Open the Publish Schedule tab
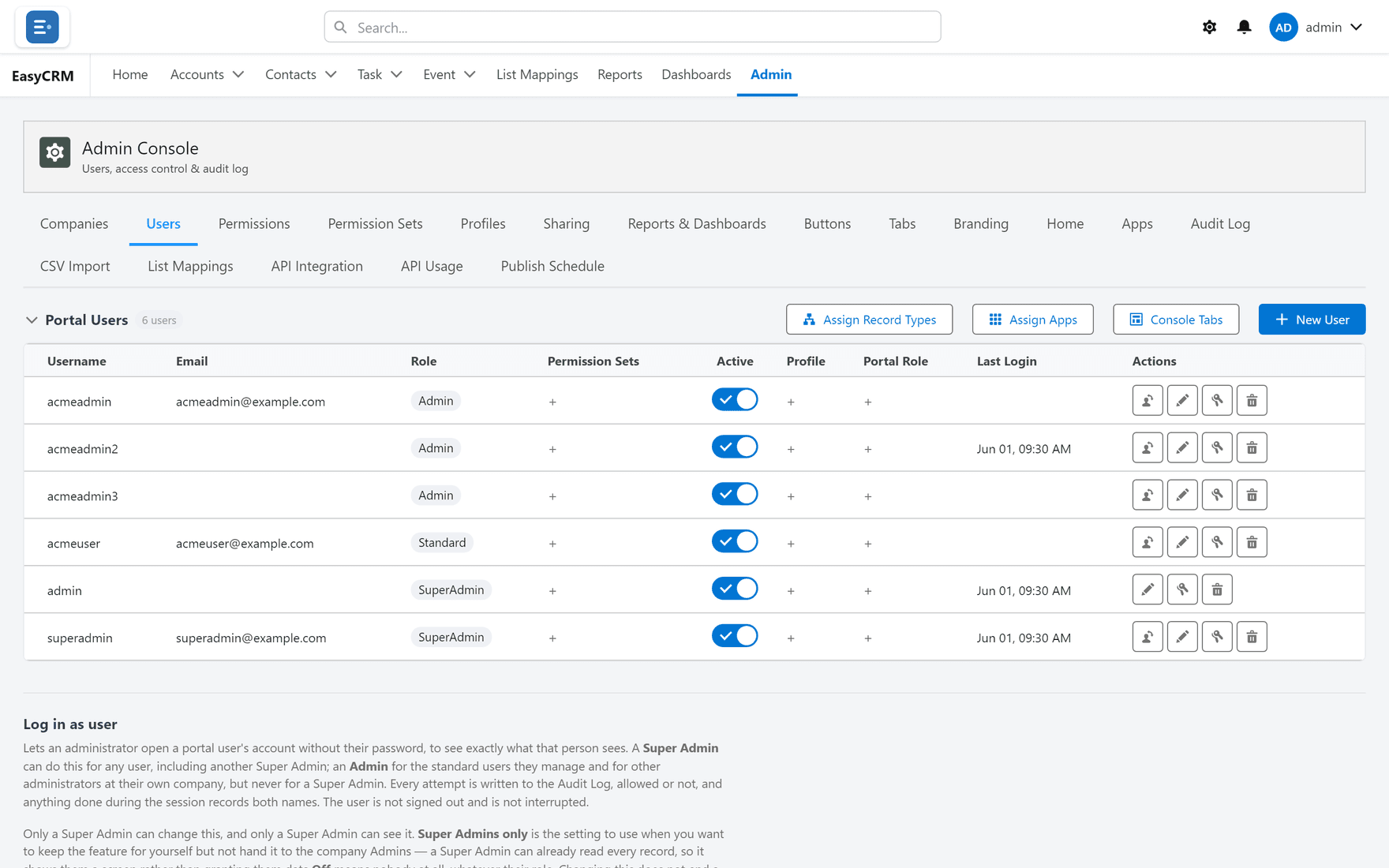Image resolution: width=1389 pixels, height=868 pixels. [552, 266]
